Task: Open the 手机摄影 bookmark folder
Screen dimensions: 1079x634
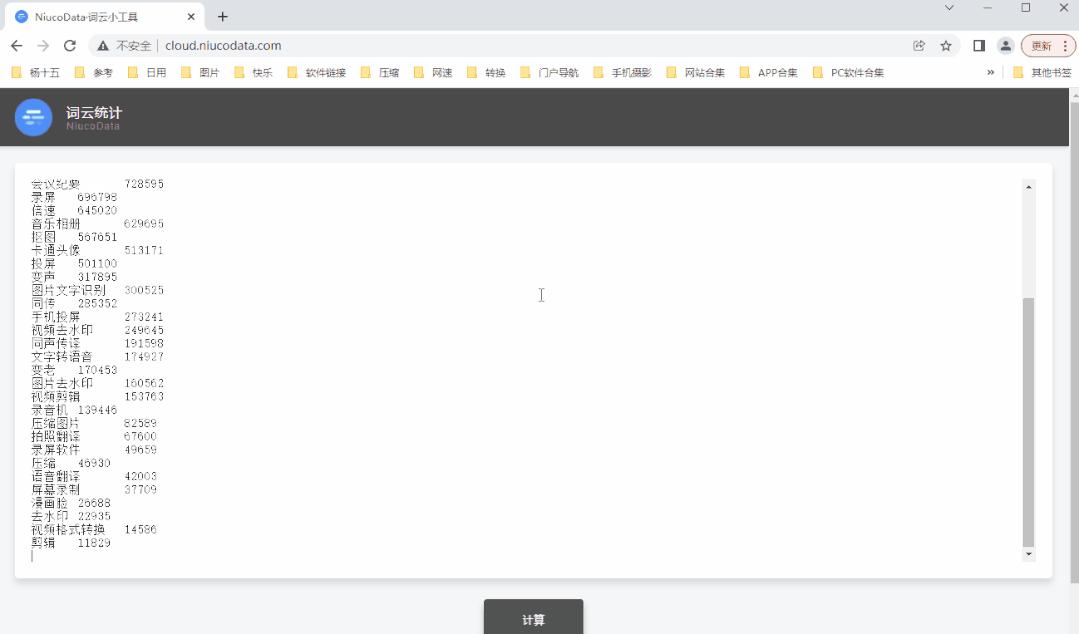Action: click(622, 72)
